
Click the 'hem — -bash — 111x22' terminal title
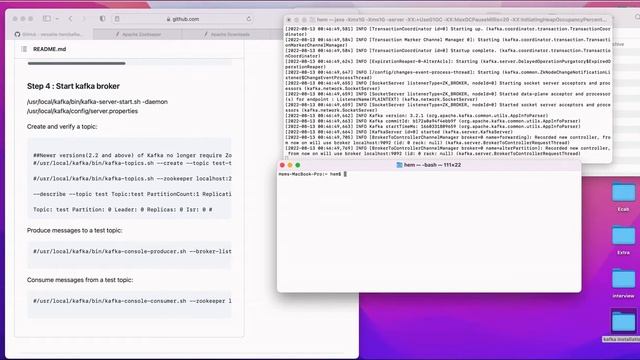click(432, 165)
